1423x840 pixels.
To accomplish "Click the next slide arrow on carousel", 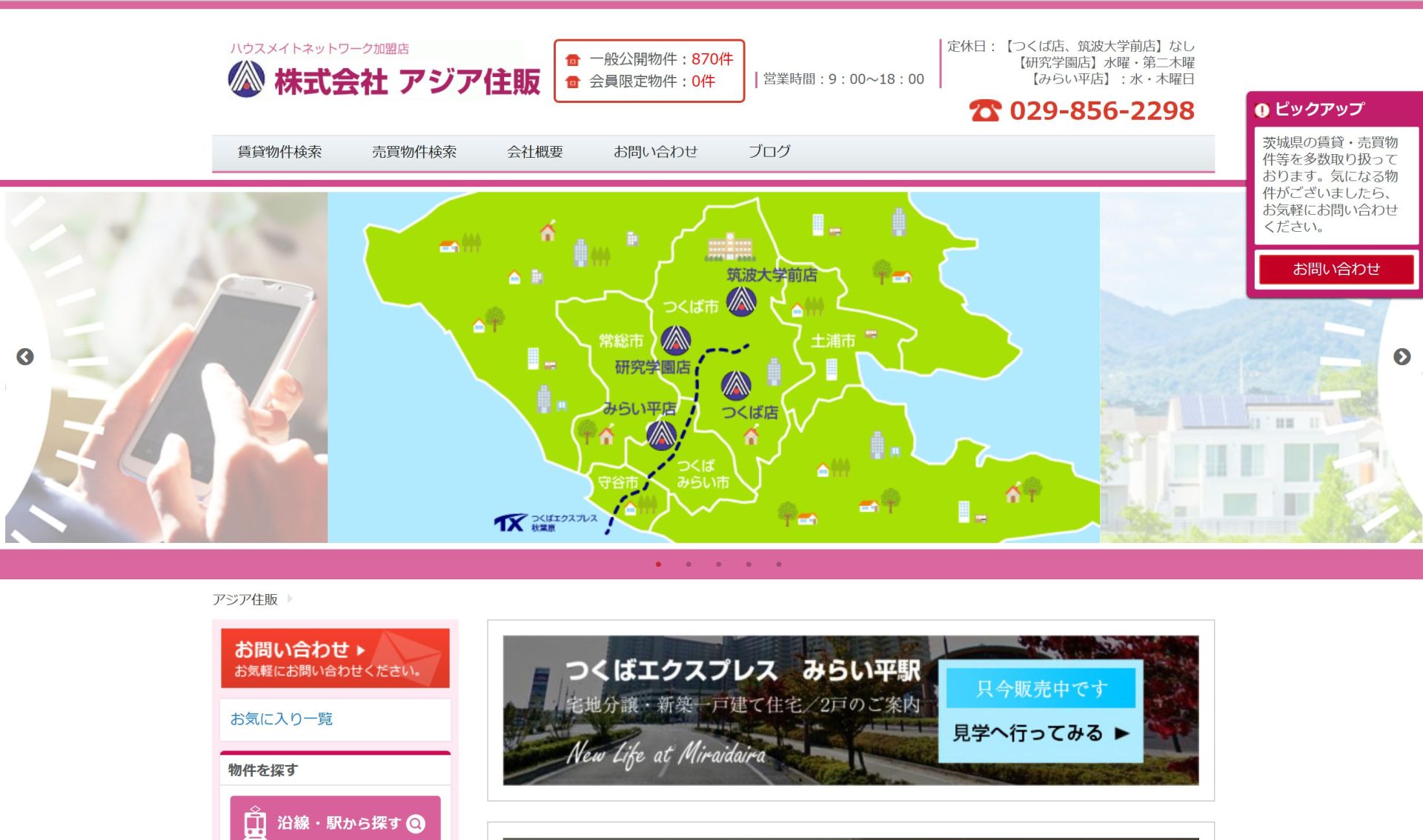I will click(1402, 357).
